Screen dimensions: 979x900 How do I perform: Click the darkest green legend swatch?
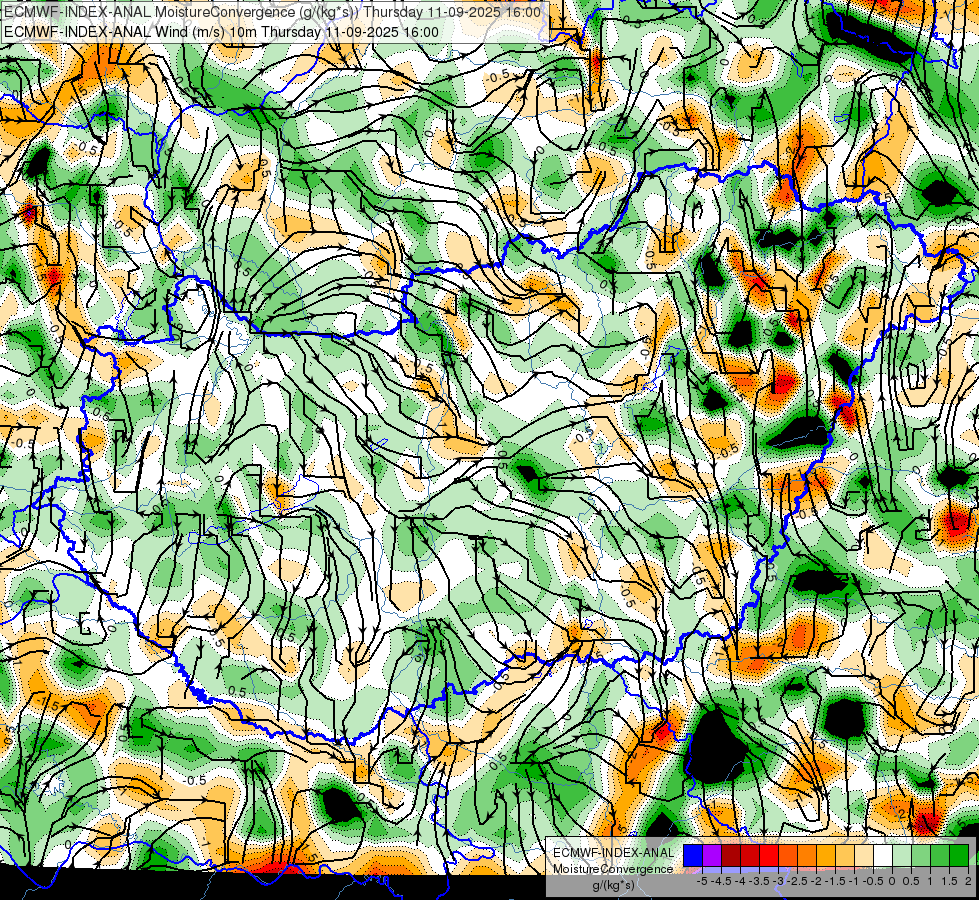[x=959, y=856]
